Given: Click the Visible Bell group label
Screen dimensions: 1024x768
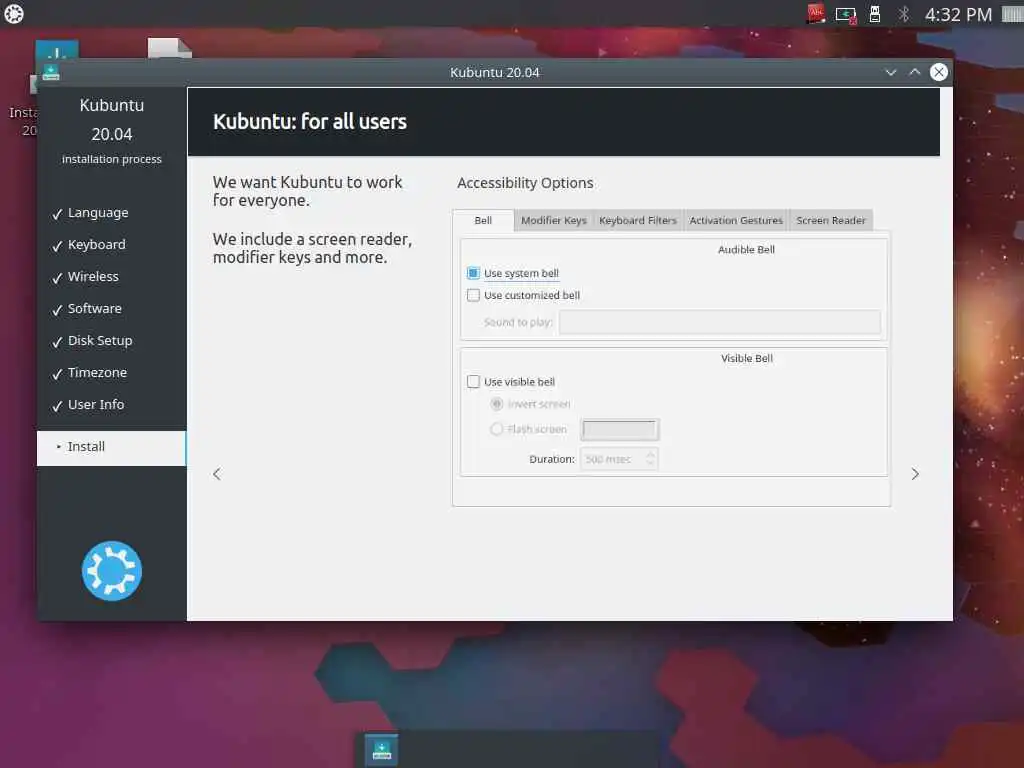Looking at the screenshot, I should [746, 359].
